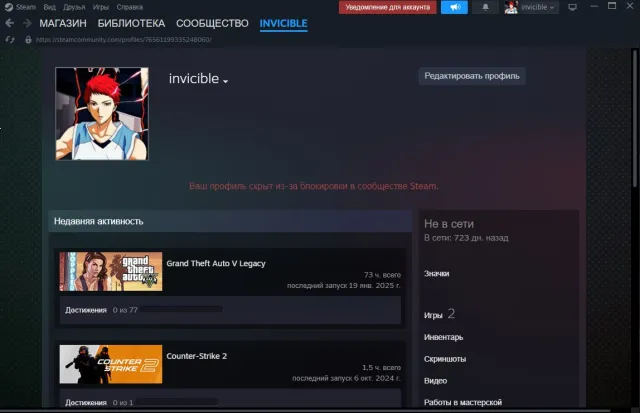Image resolution: width=640 pixels, height=413 pixels.
Task: Click the 1,5 ч. всего playtime text
Action: coord(381,368)
